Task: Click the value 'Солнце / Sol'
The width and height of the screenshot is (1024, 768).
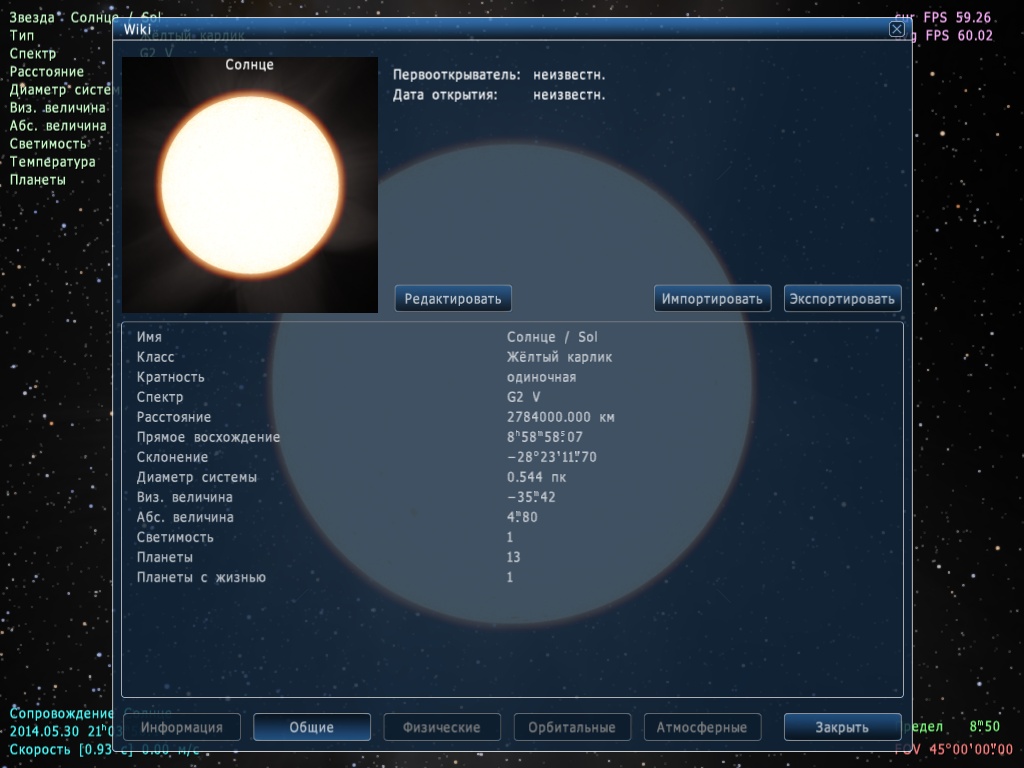Action: (552, 337)
